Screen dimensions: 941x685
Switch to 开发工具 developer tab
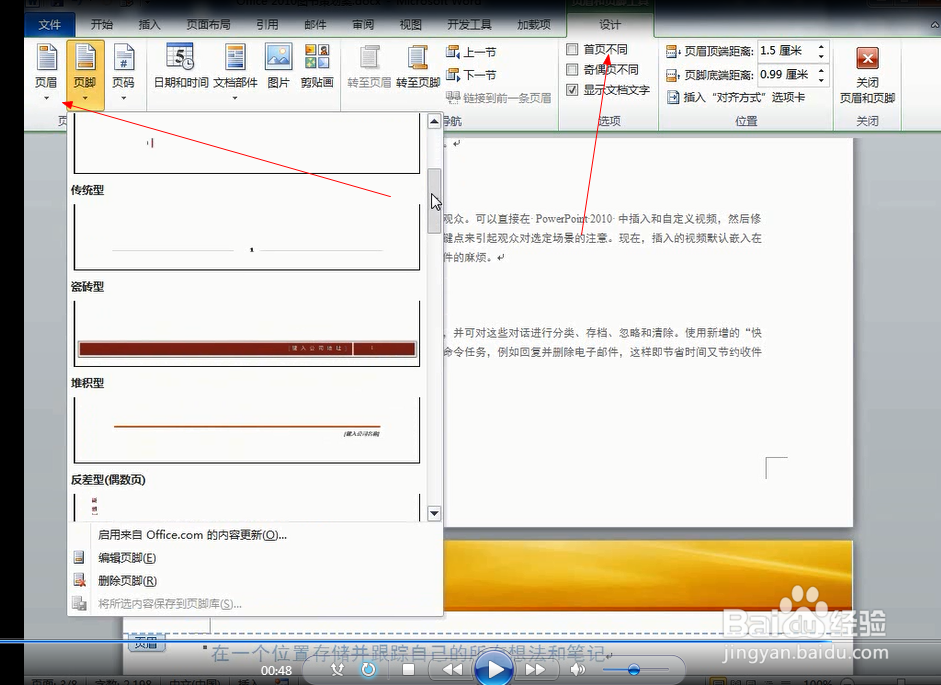(469, 25)
